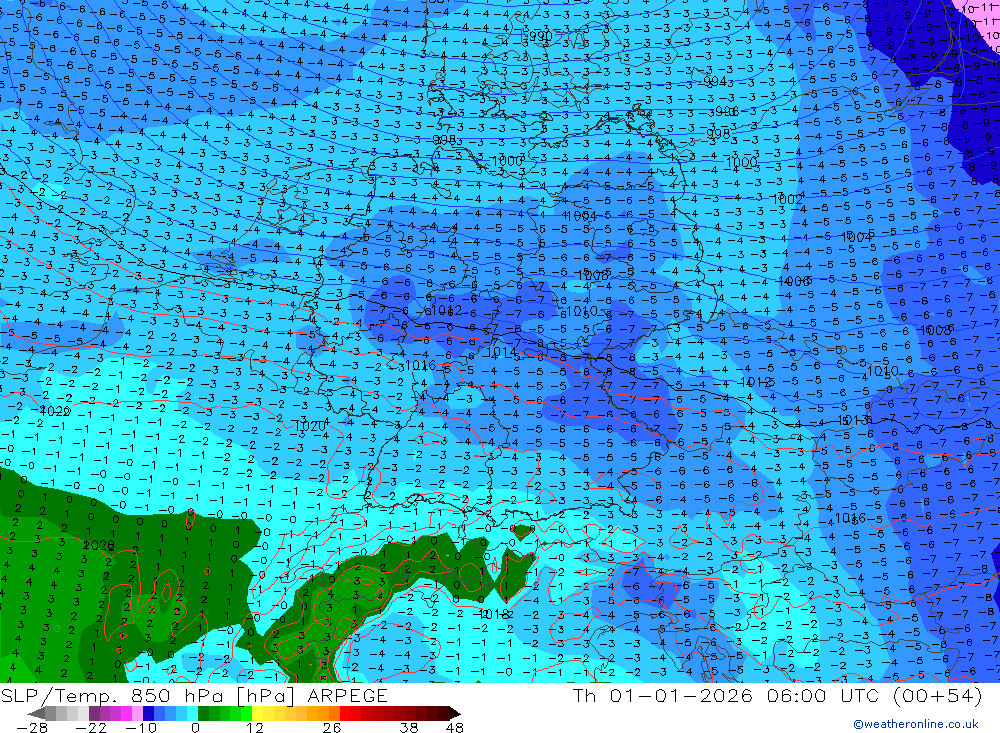
Task: Pick the dark blue swatch above '-10'
Action: [148, 713]
